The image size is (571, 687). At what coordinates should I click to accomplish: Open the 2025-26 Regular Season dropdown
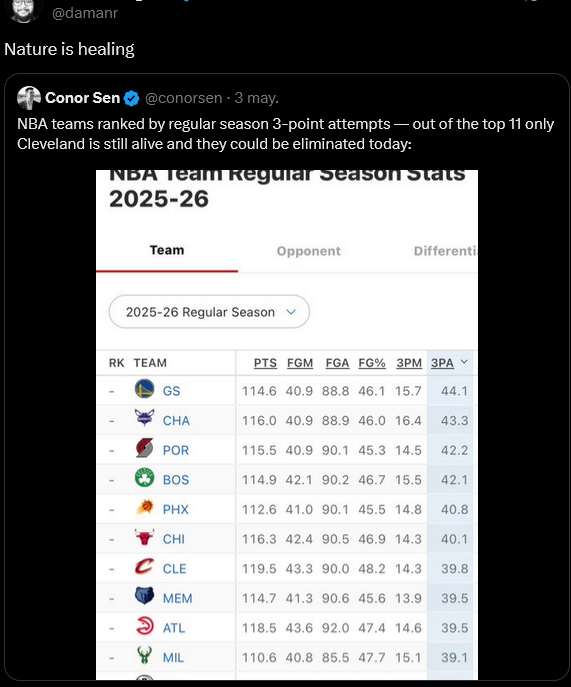click(x=209, y=312)
